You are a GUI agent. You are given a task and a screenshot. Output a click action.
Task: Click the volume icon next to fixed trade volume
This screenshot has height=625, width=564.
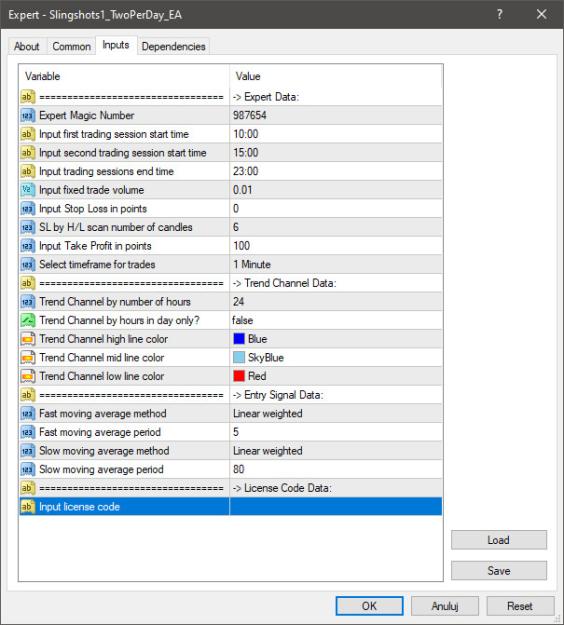(28, 190)
